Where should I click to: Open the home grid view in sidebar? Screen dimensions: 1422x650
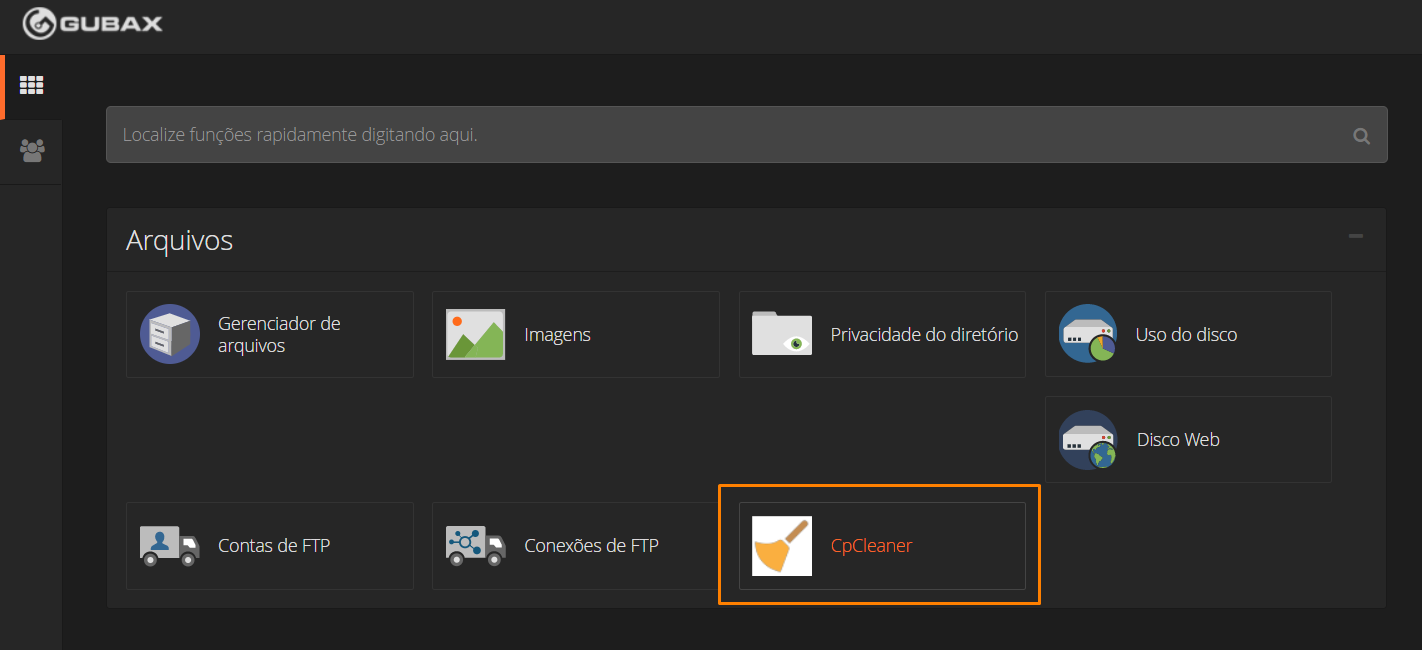click(32, 86)
